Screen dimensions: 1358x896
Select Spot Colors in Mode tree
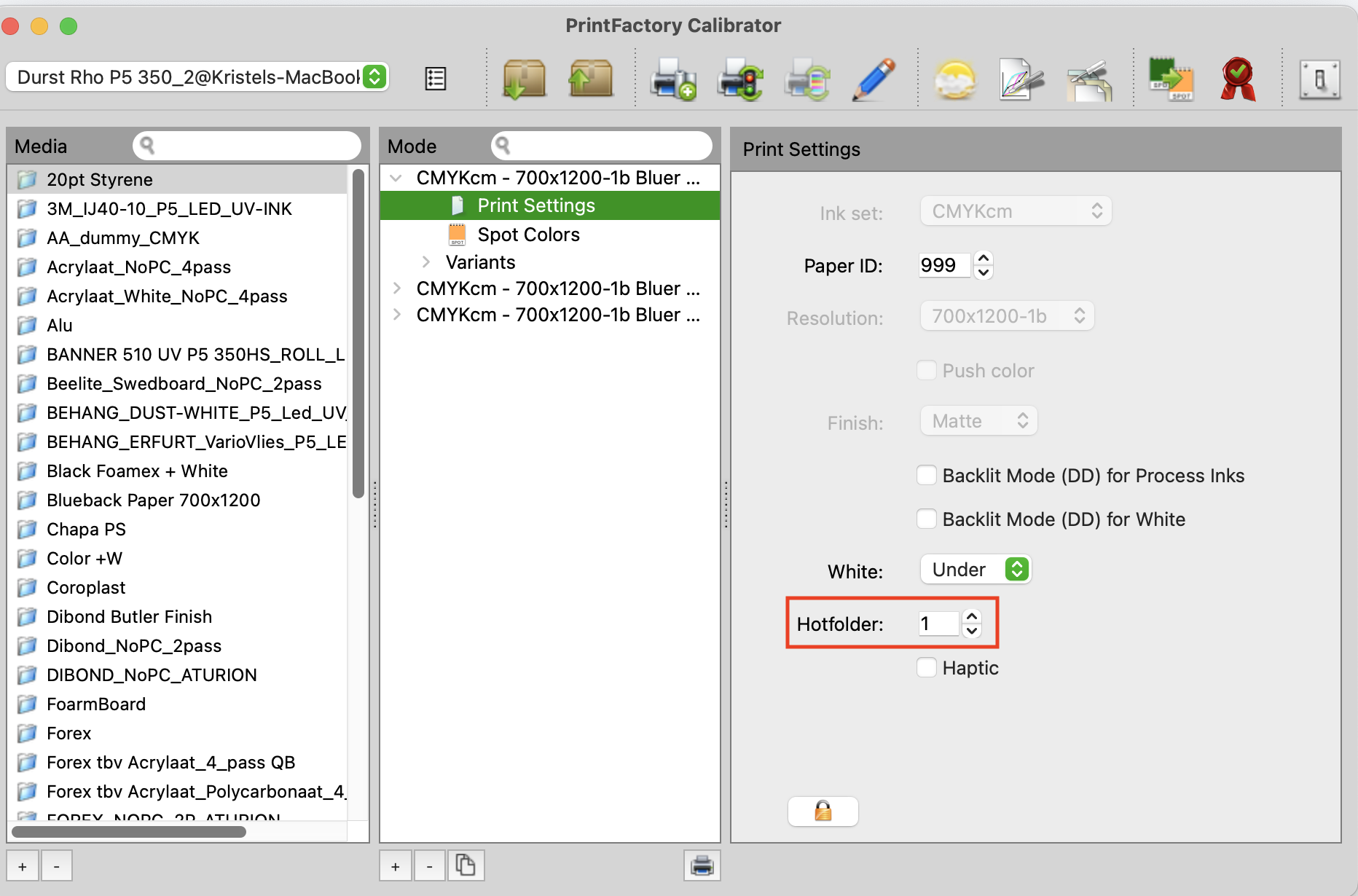point(528,235)
